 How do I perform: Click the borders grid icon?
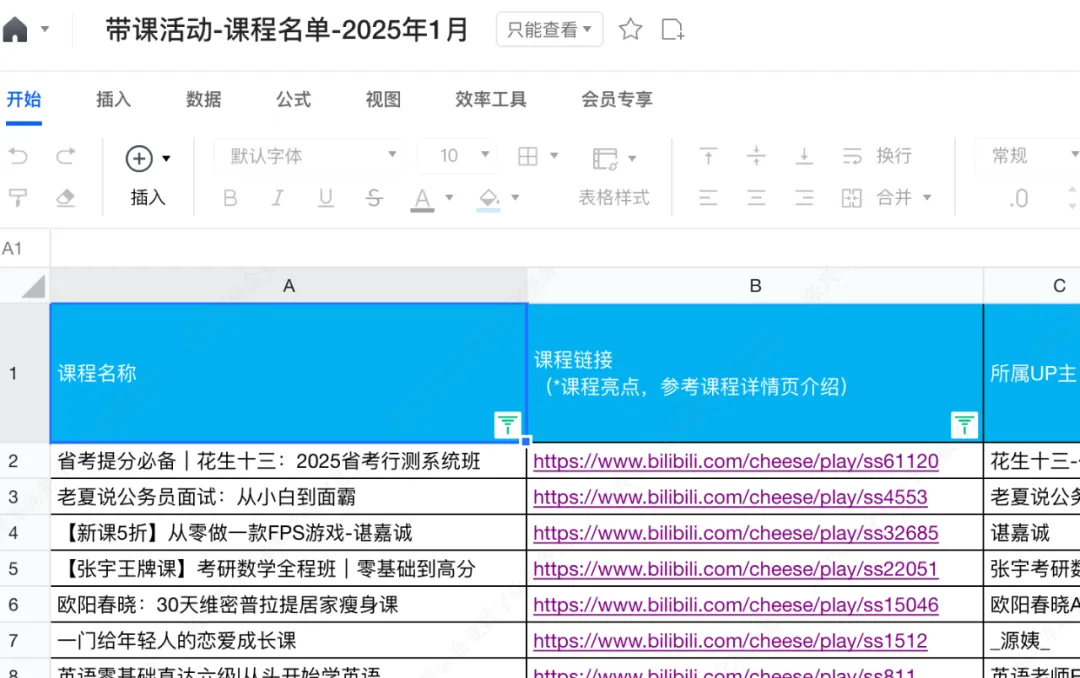point(528,156)
